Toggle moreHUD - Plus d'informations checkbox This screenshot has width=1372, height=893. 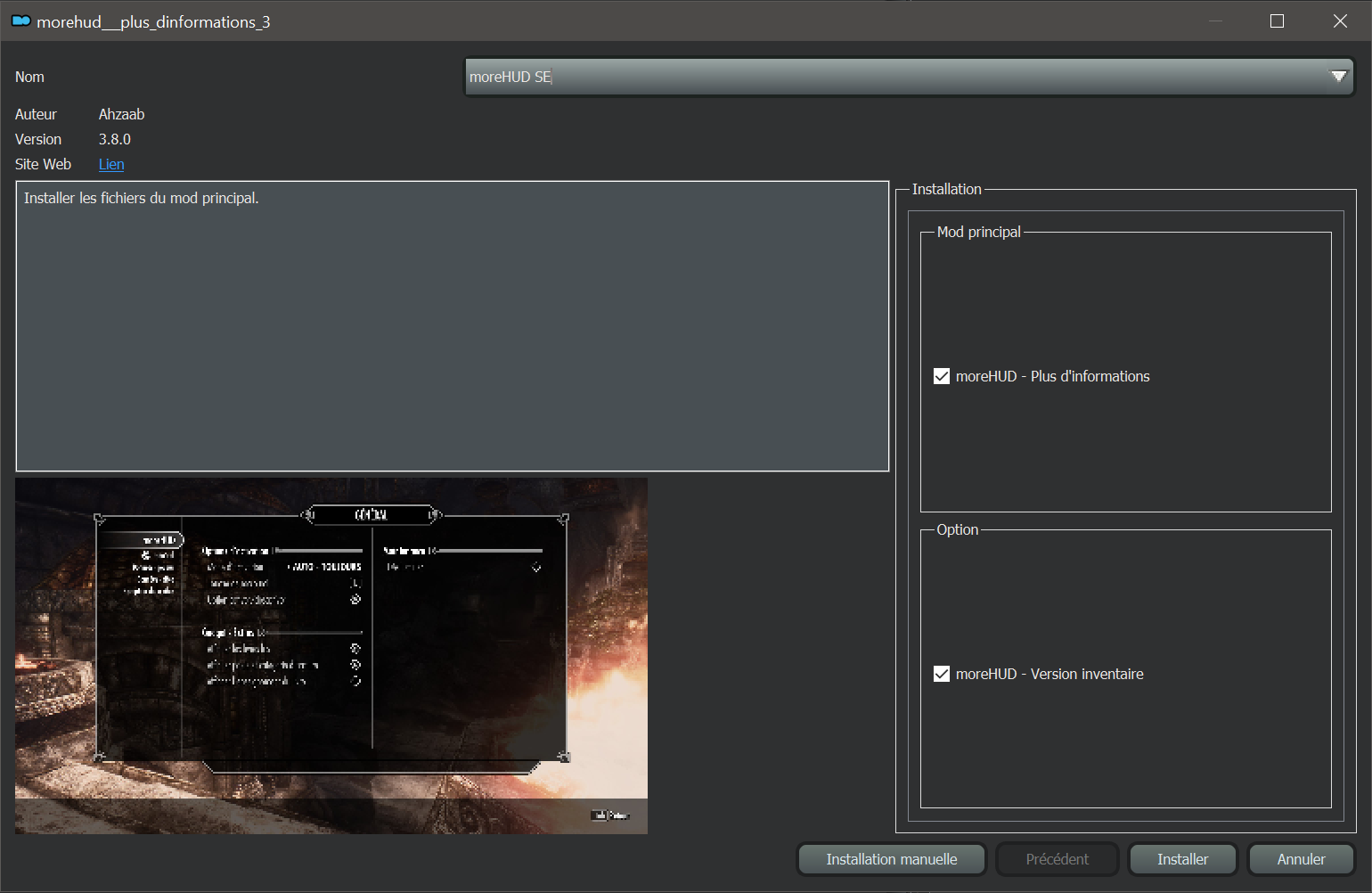942,376
